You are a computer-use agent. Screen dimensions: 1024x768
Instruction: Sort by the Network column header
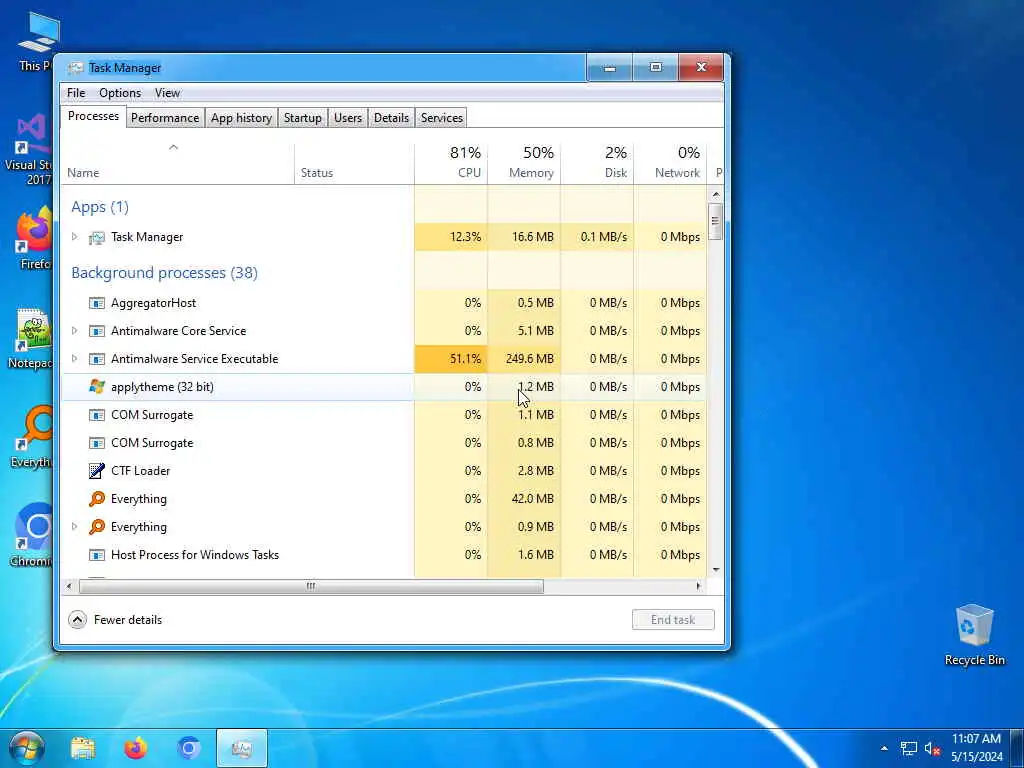670,163
